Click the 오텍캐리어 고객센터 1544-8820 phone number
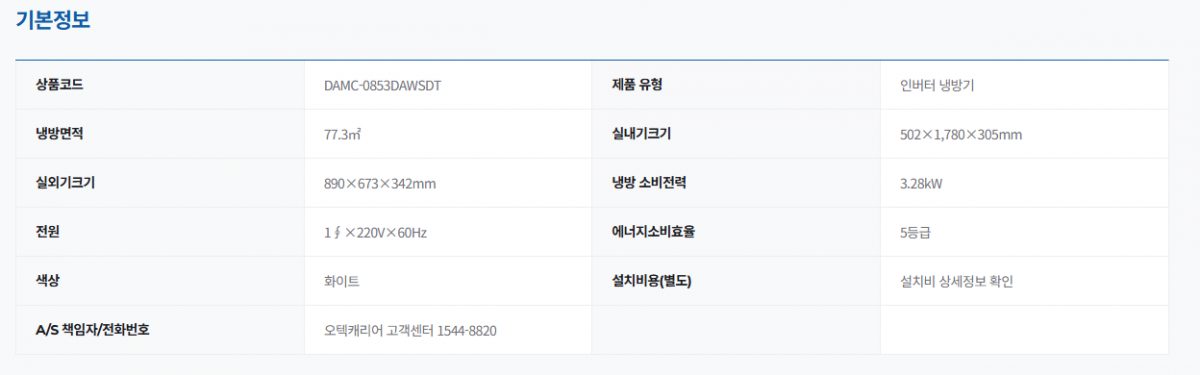 [410, 330]
